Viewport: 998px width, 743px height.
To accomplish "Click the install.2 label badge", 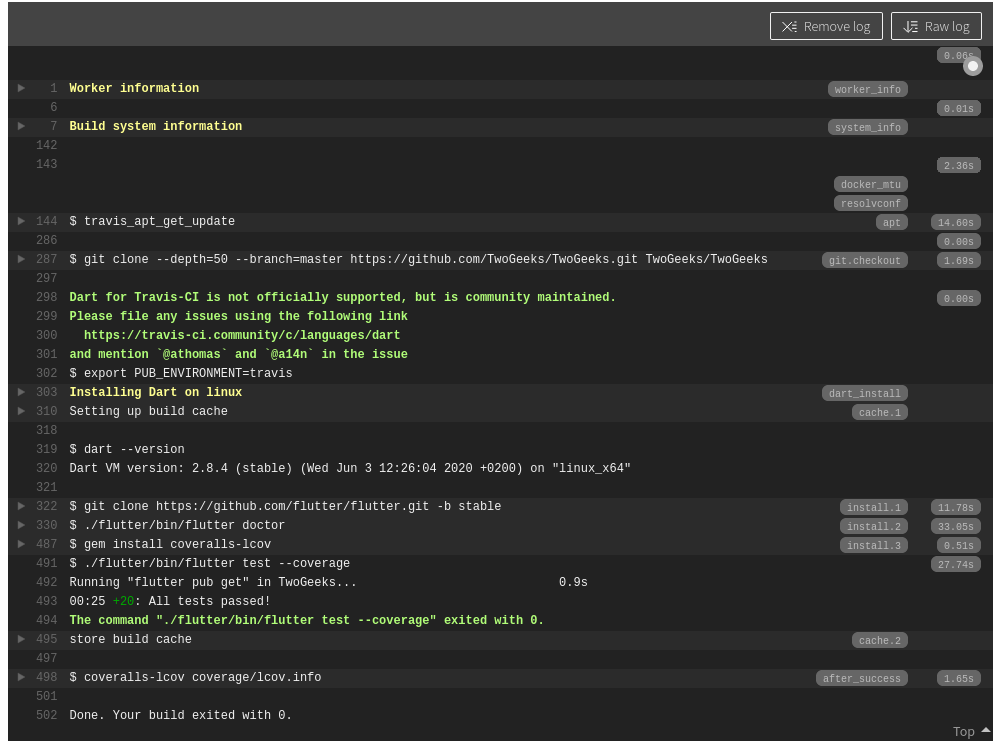I will 873,527.
